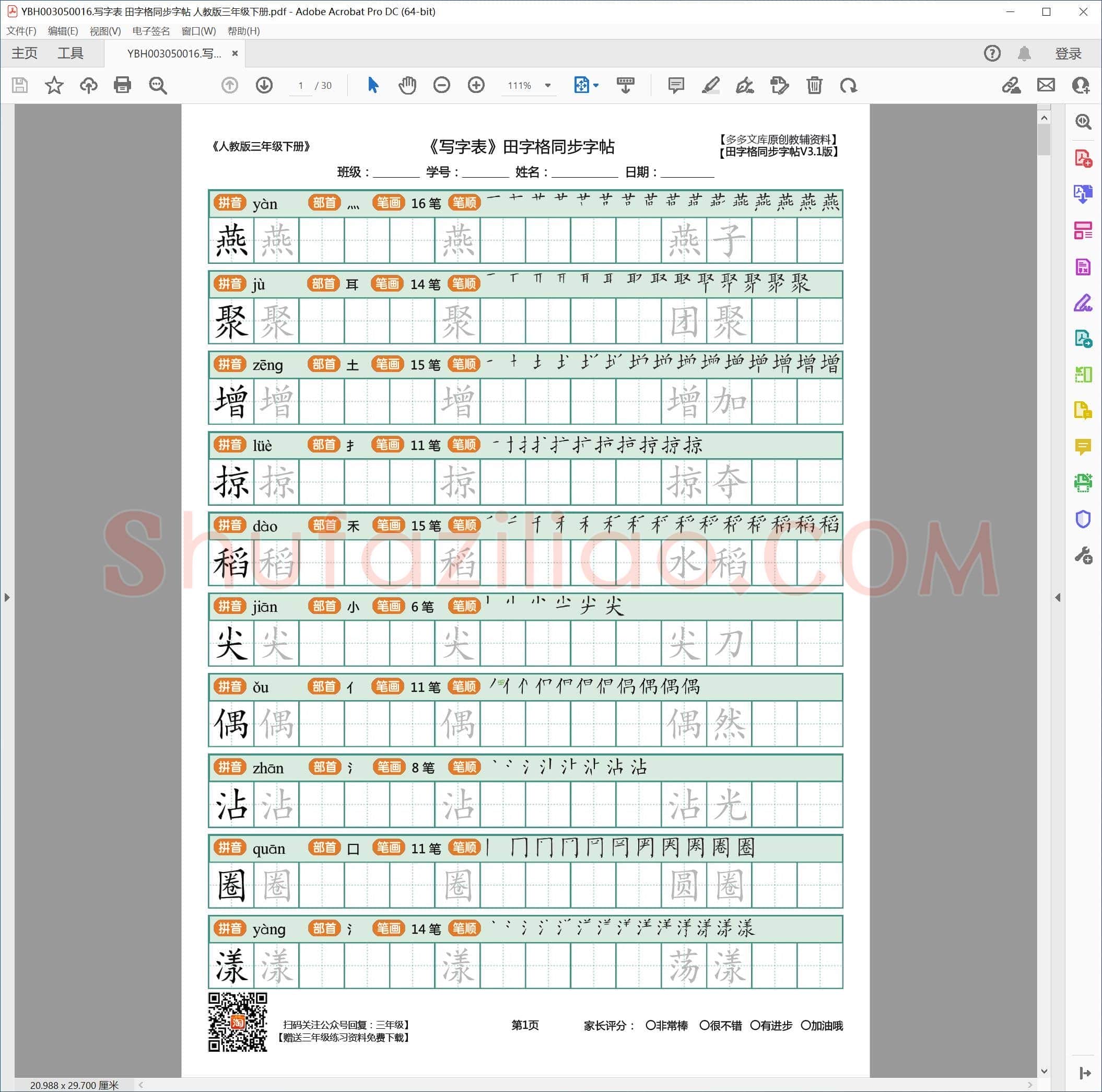Open the Scan & OCR green printer tool
The image size is (1102, 1092).
pos(1083,483)
